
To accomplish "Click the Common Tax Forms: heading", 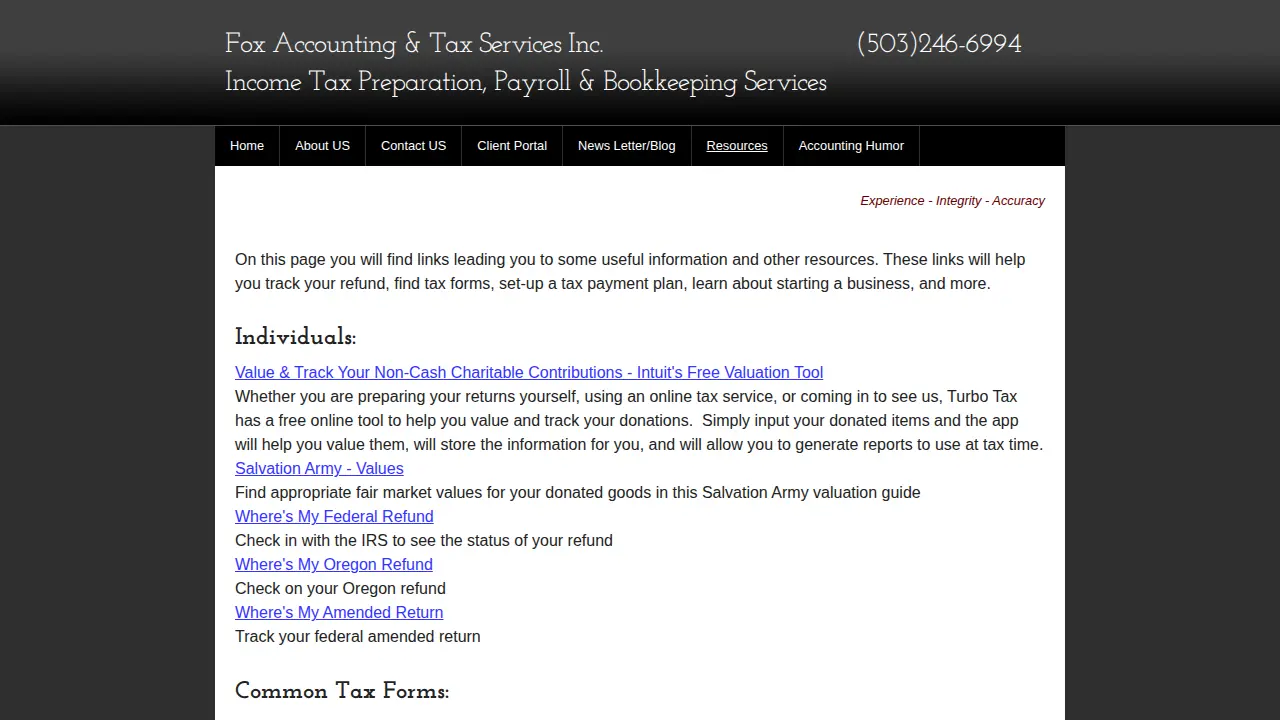I will [342, 691].
